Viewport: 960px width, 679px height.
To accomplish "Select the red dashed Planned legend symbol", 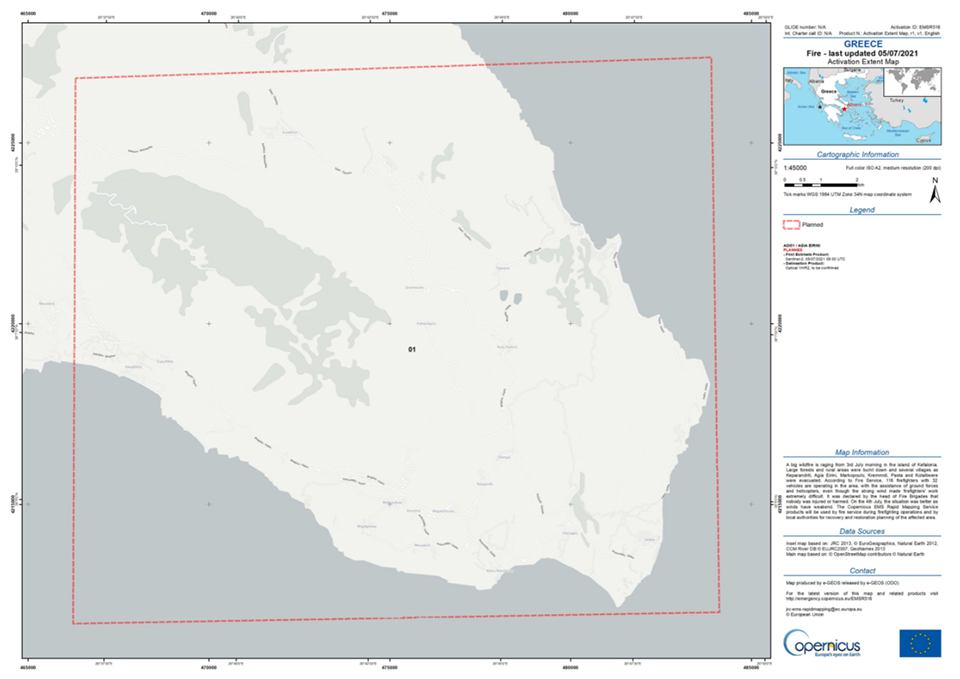I will click(791, 225).
